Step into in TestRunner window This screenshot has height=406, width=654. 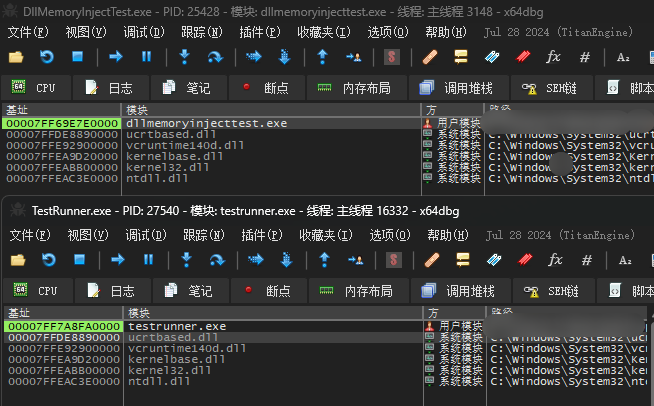click(186, 260)
